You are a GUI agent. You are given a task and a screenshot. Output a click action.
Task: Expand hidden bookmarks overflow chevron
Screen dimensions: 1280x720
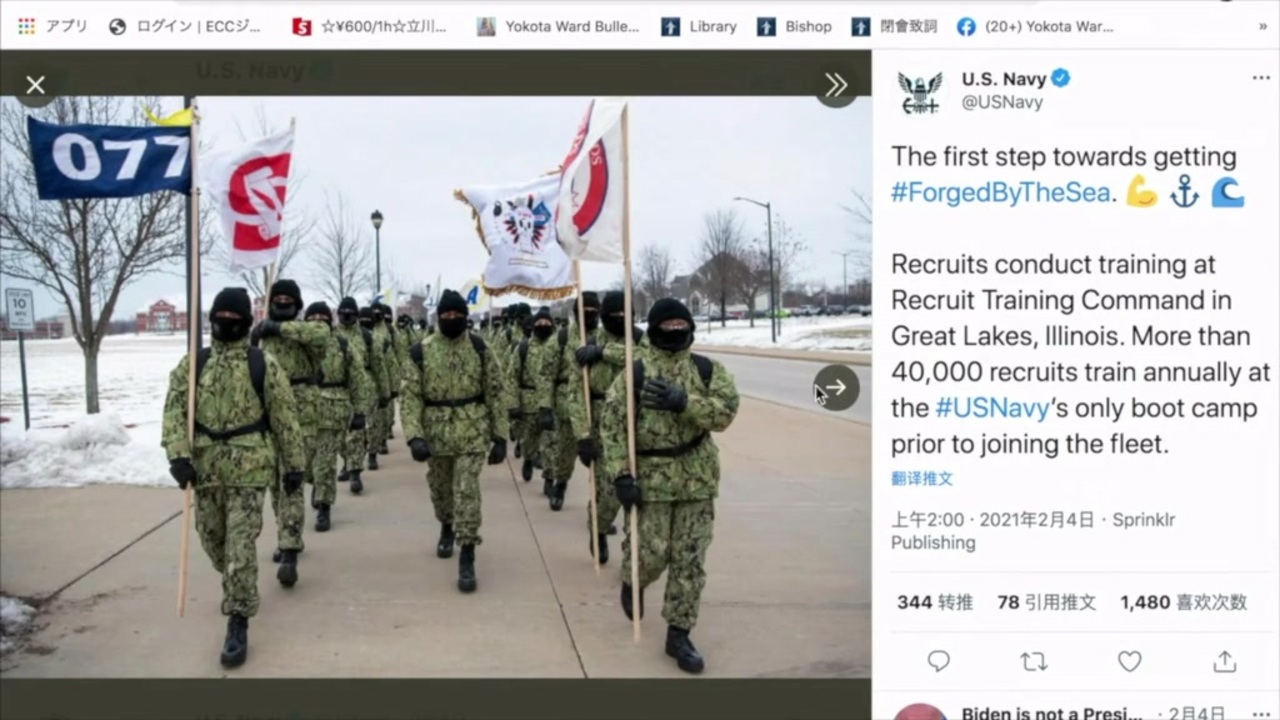click(x=1262, y=26)
